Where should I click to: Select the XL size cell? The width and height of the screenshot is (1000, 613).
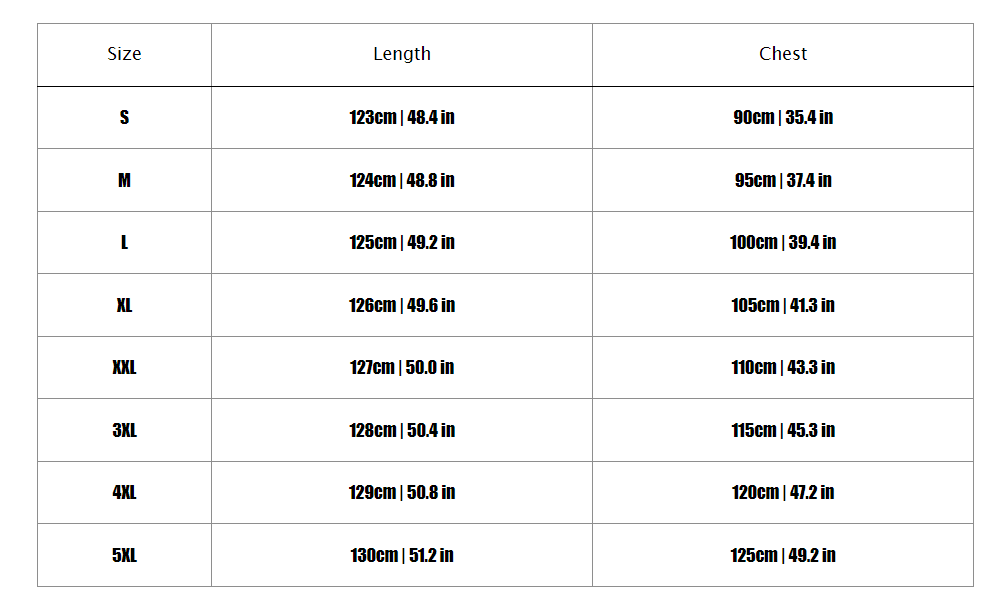coord(124,305)
